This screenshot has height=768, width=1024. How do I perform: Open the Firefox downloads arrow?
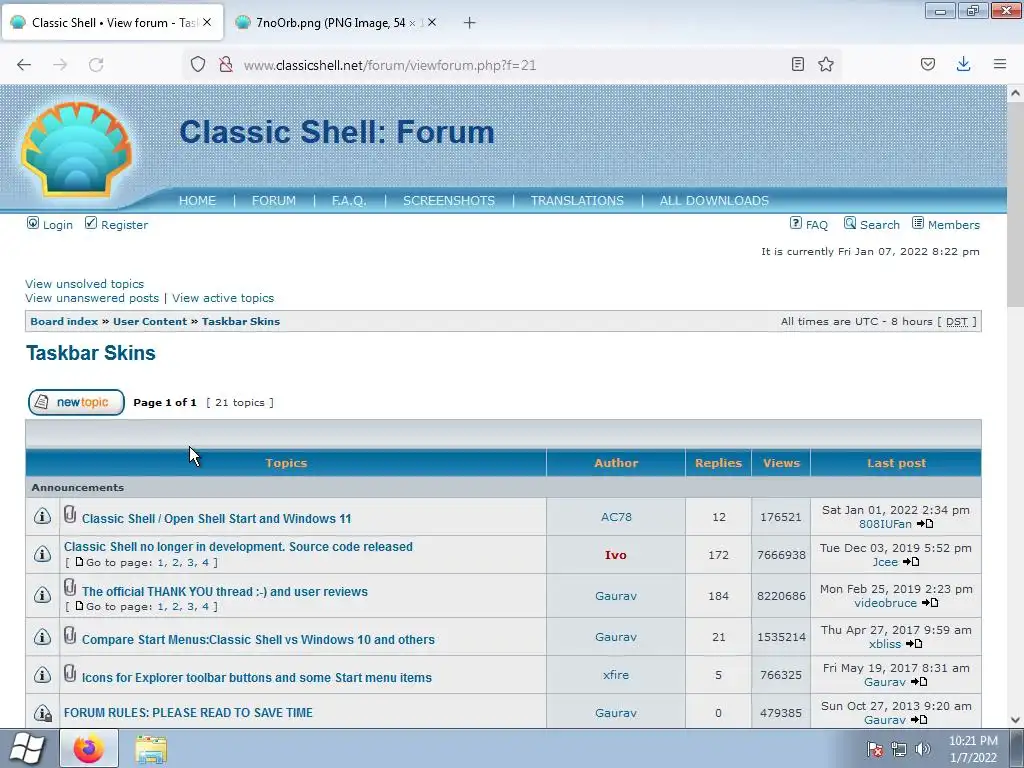tap(963, 64)
